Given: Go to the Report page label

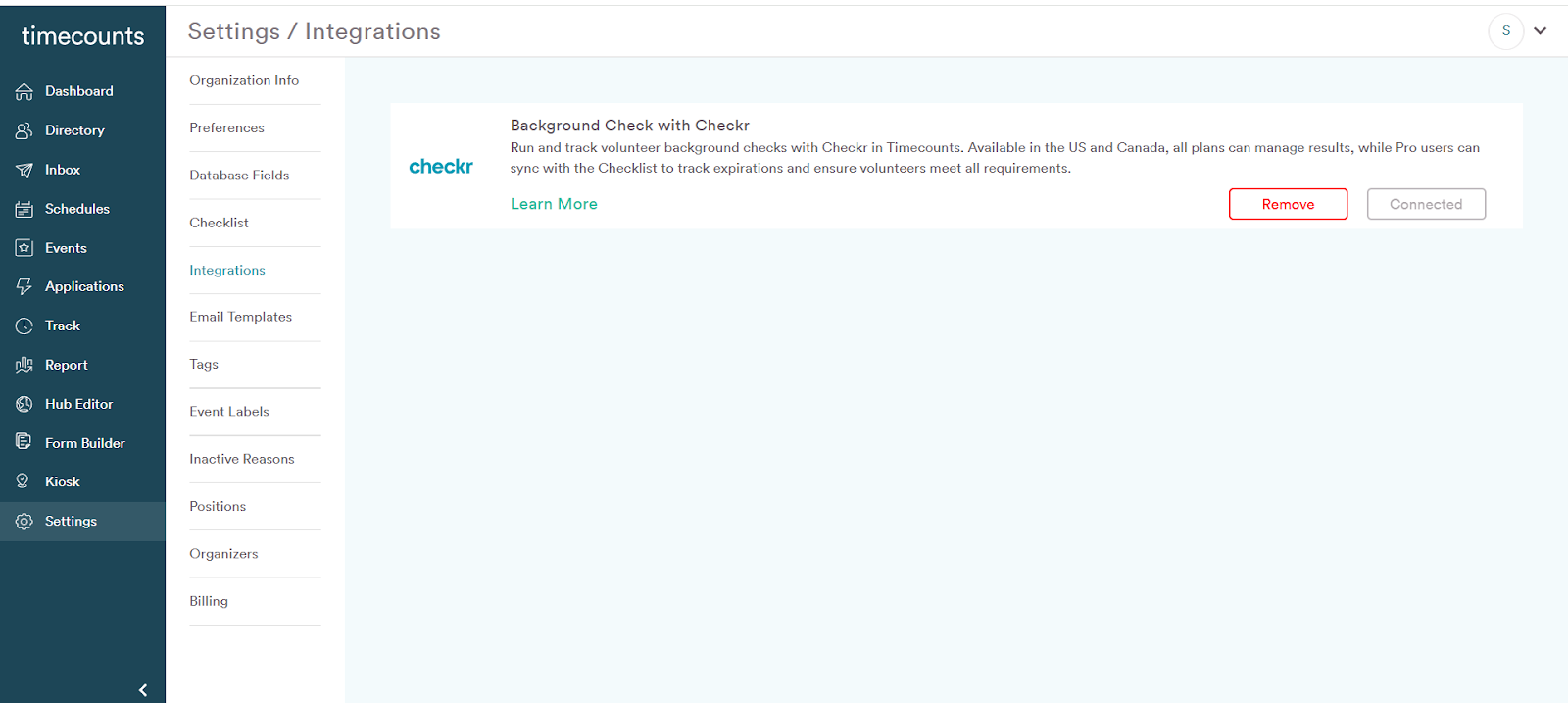Looking at the screenshot, I should 67,365.
